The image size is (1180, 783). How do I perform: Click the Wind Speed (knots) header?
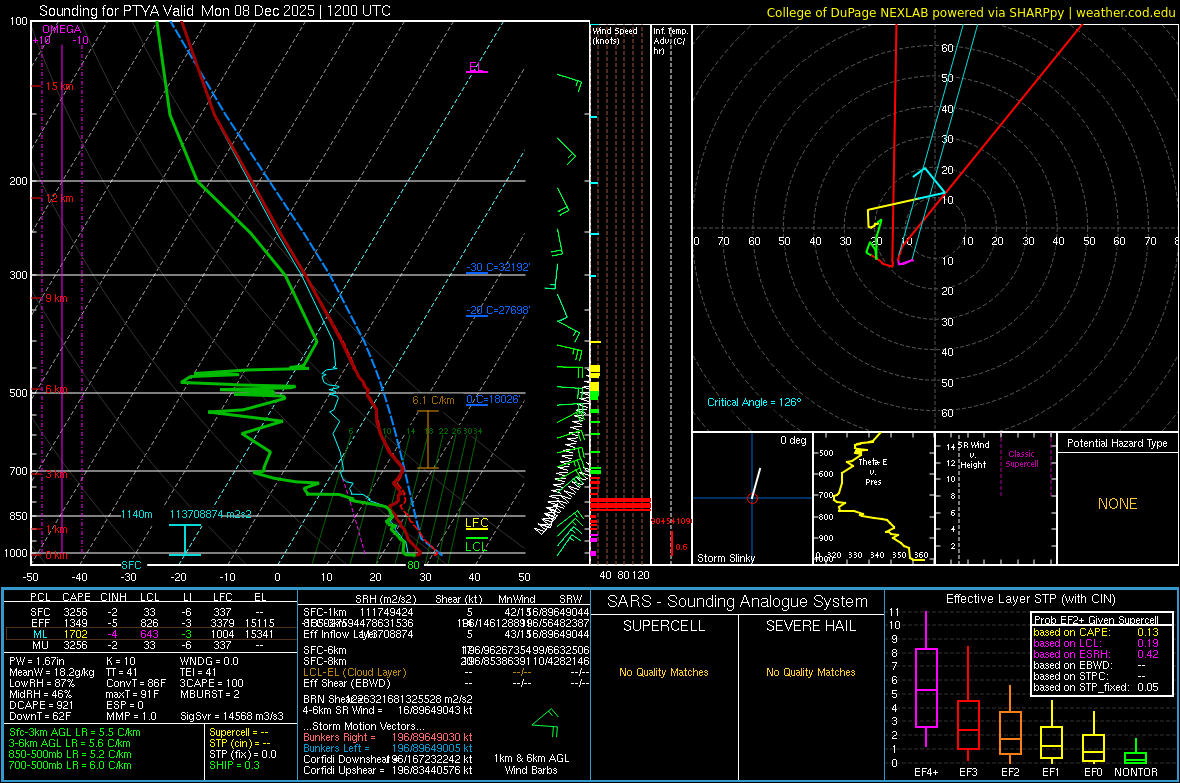click(x=615, y=35)
